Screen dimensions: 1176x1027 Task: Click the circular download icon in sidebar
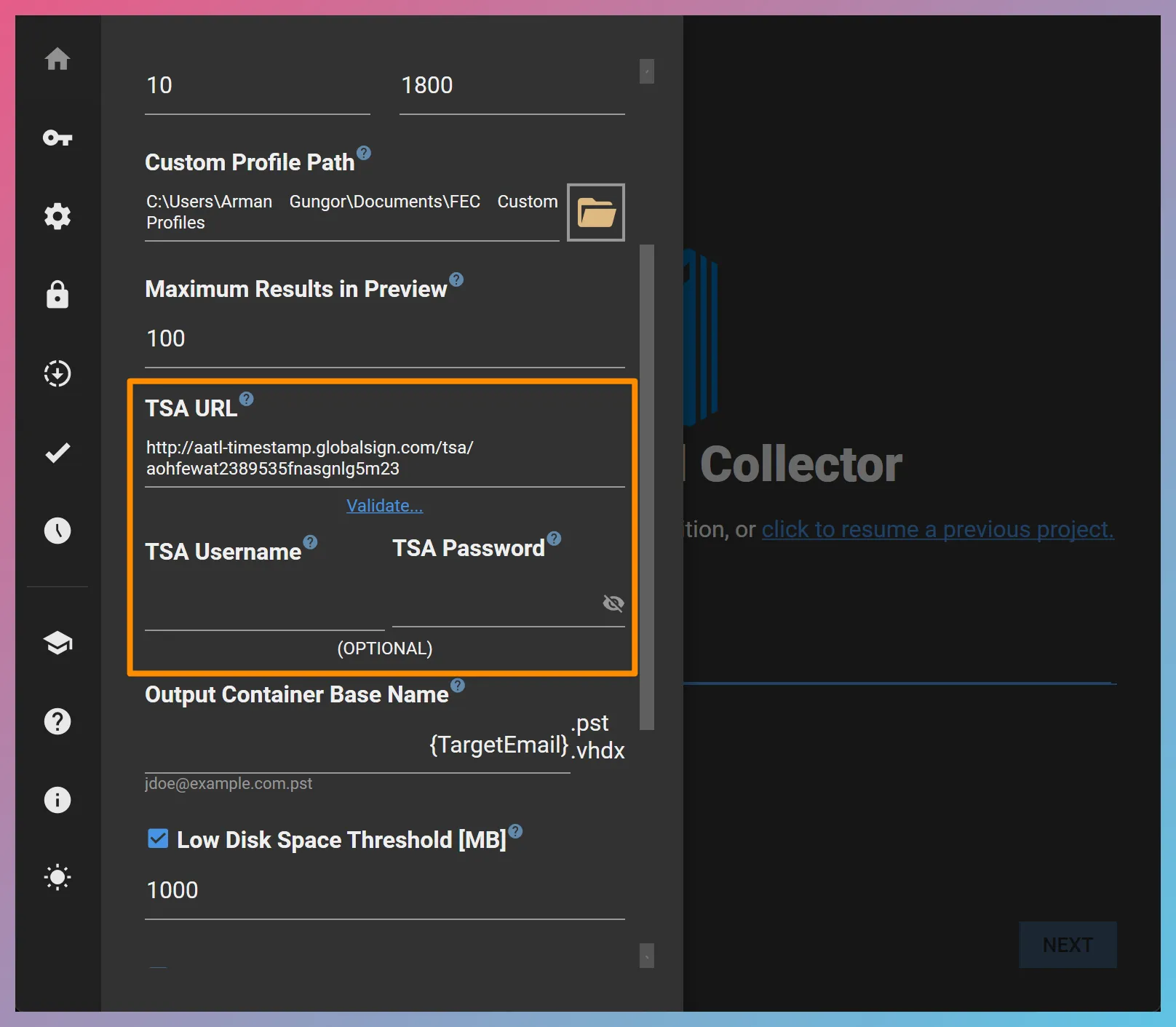point(57,373)
